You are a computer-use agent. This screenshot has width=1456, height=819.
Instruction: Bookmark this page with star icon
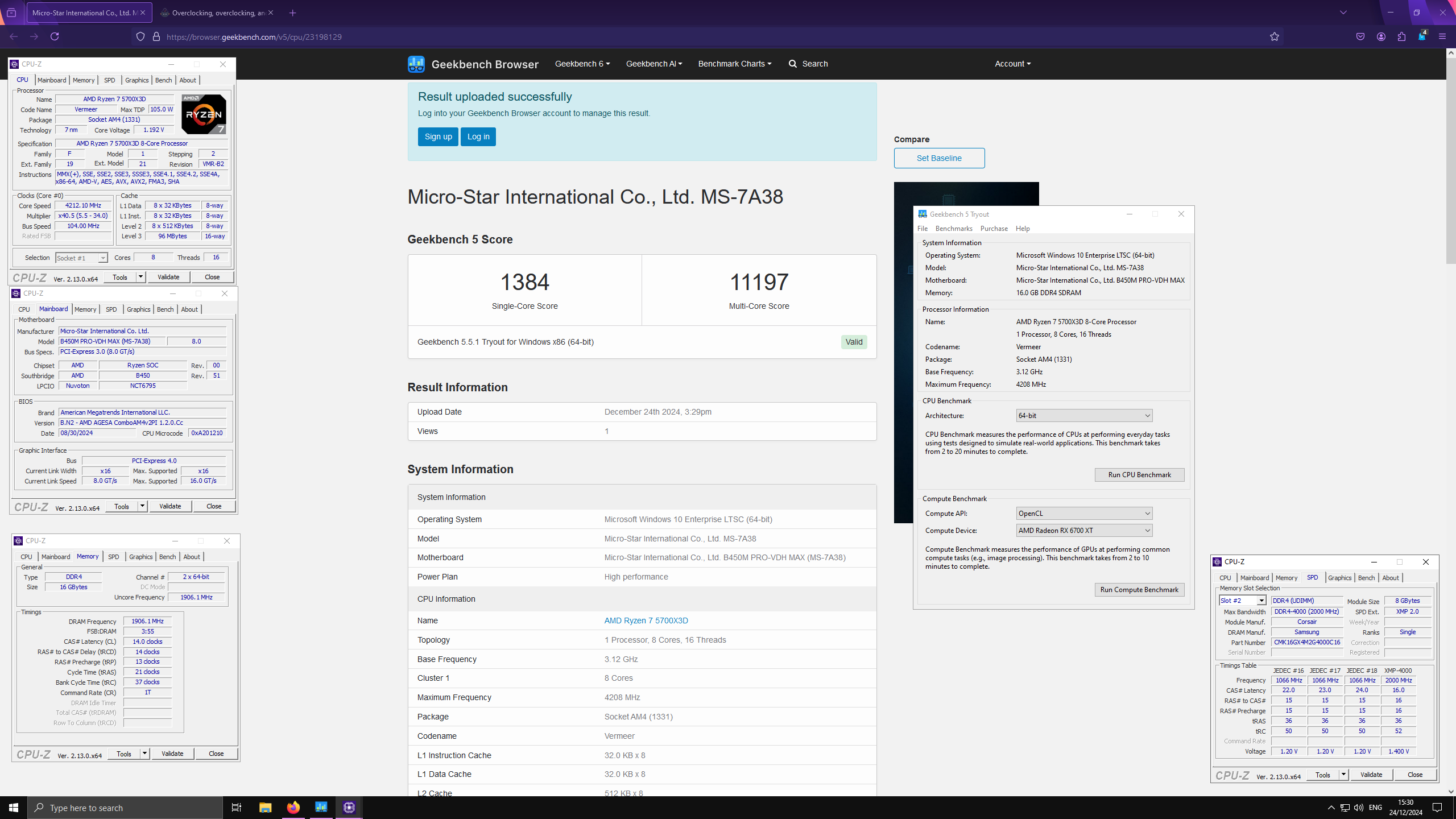(x=1275, y=36)
